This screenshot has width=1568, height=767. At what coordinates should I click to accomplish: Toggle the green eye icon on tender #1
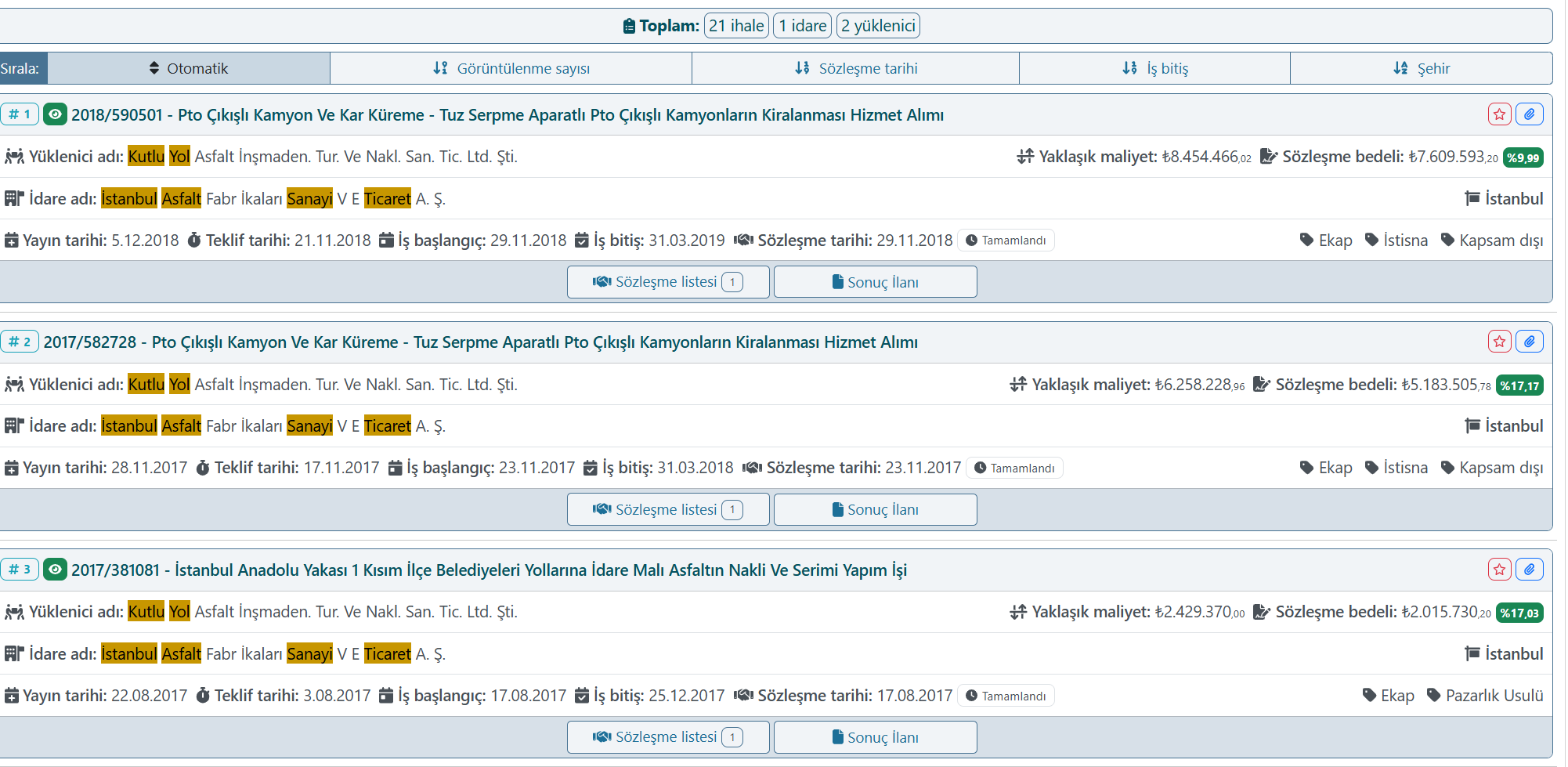click(55, 114)
